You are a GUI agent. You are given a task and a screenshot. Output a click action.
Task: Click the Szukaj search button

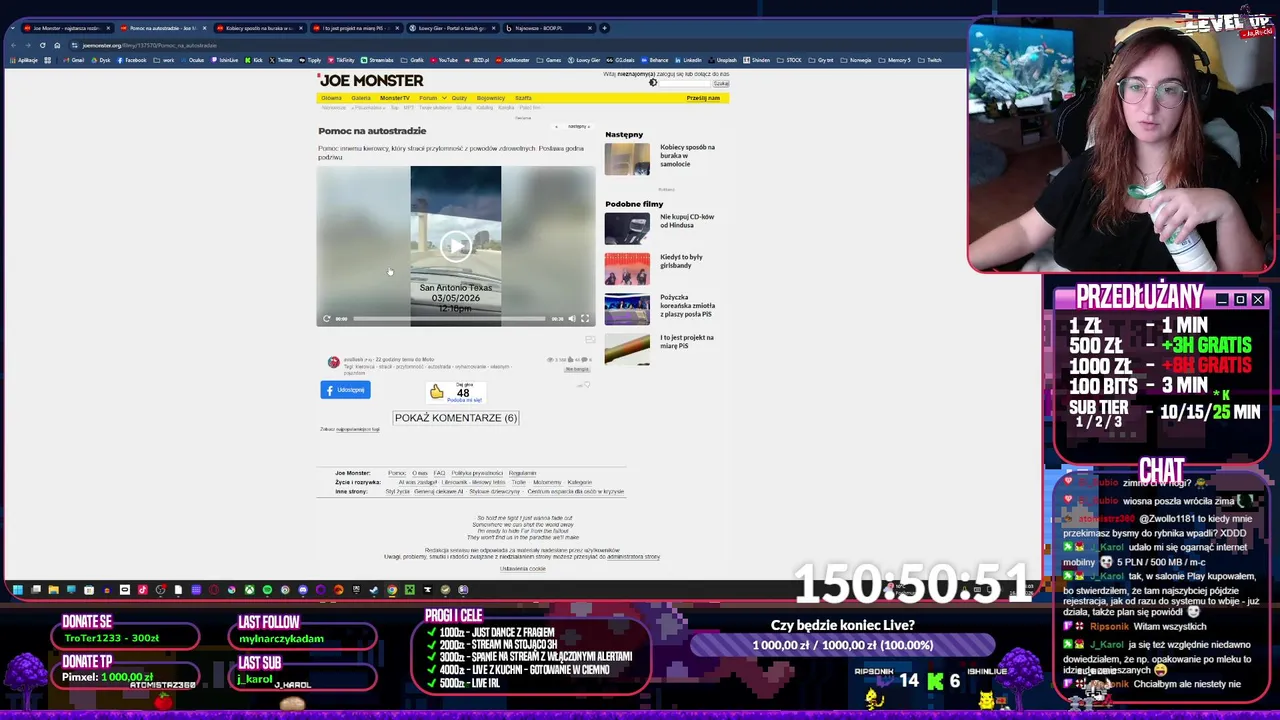point(721,83)
